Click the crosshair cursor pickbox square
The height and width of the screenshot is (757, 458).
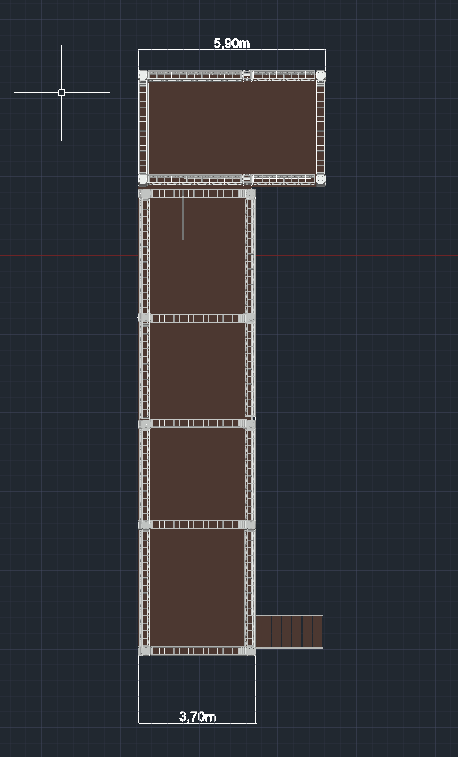61,92
